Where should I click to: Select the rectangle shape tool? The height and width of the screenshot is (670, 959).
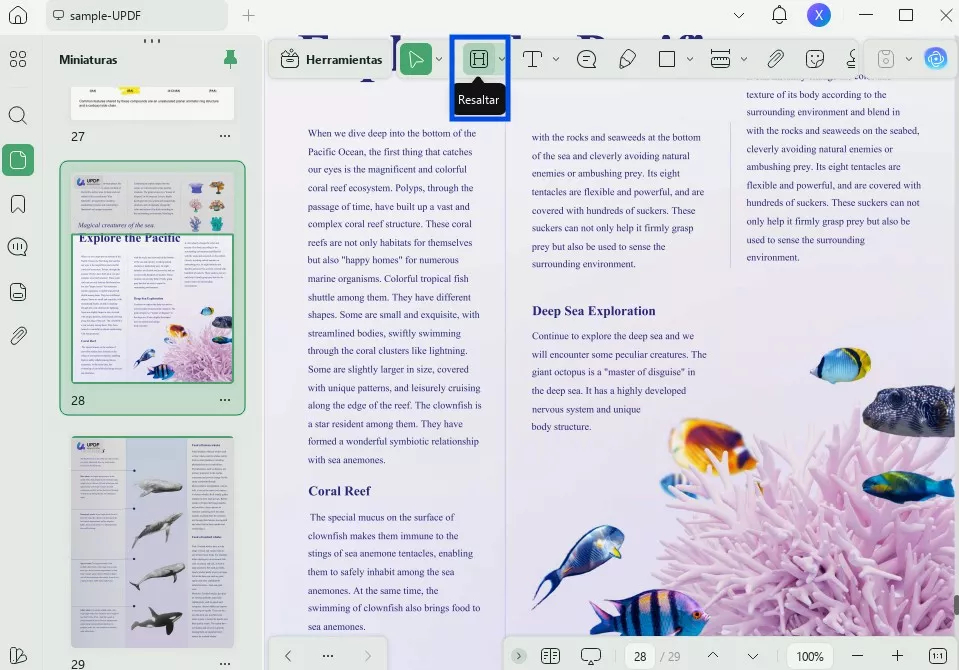pos(667,59)
